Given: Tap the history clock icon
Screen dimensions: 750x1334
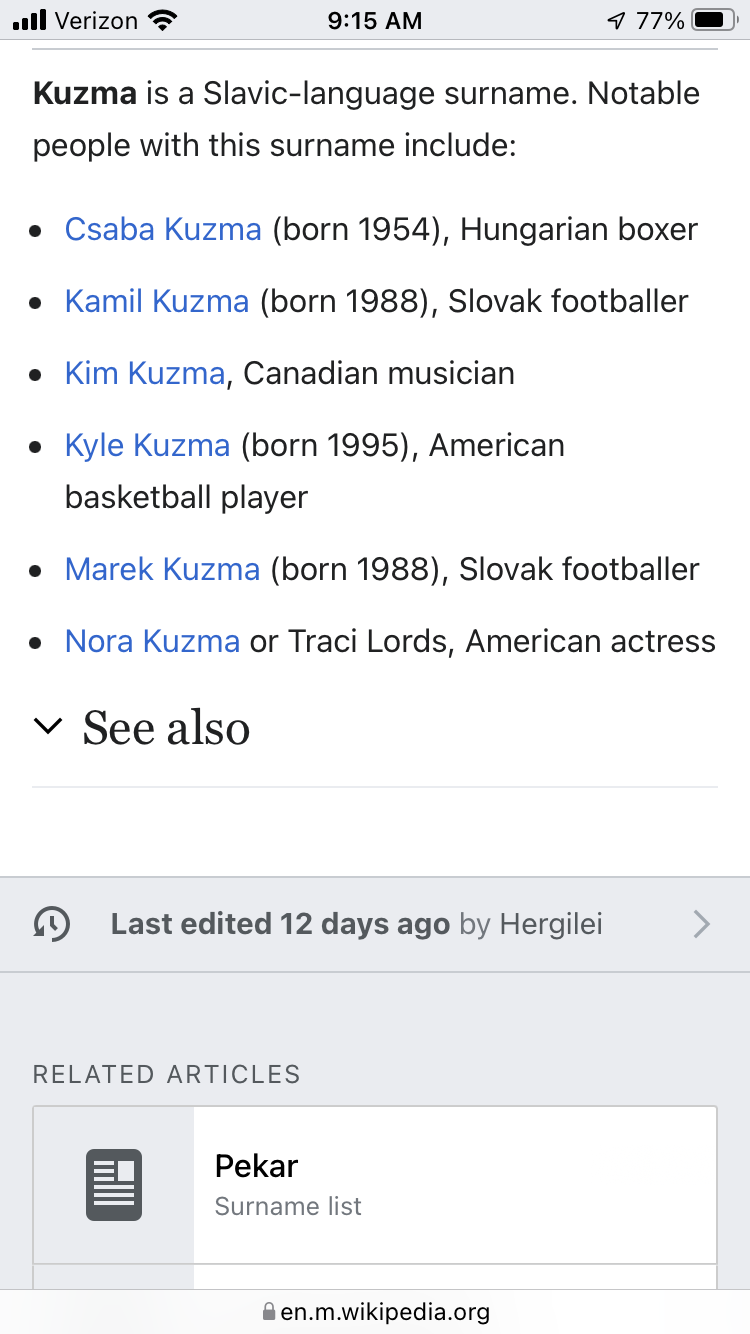Looking at the screenshot, I should 52,924.
